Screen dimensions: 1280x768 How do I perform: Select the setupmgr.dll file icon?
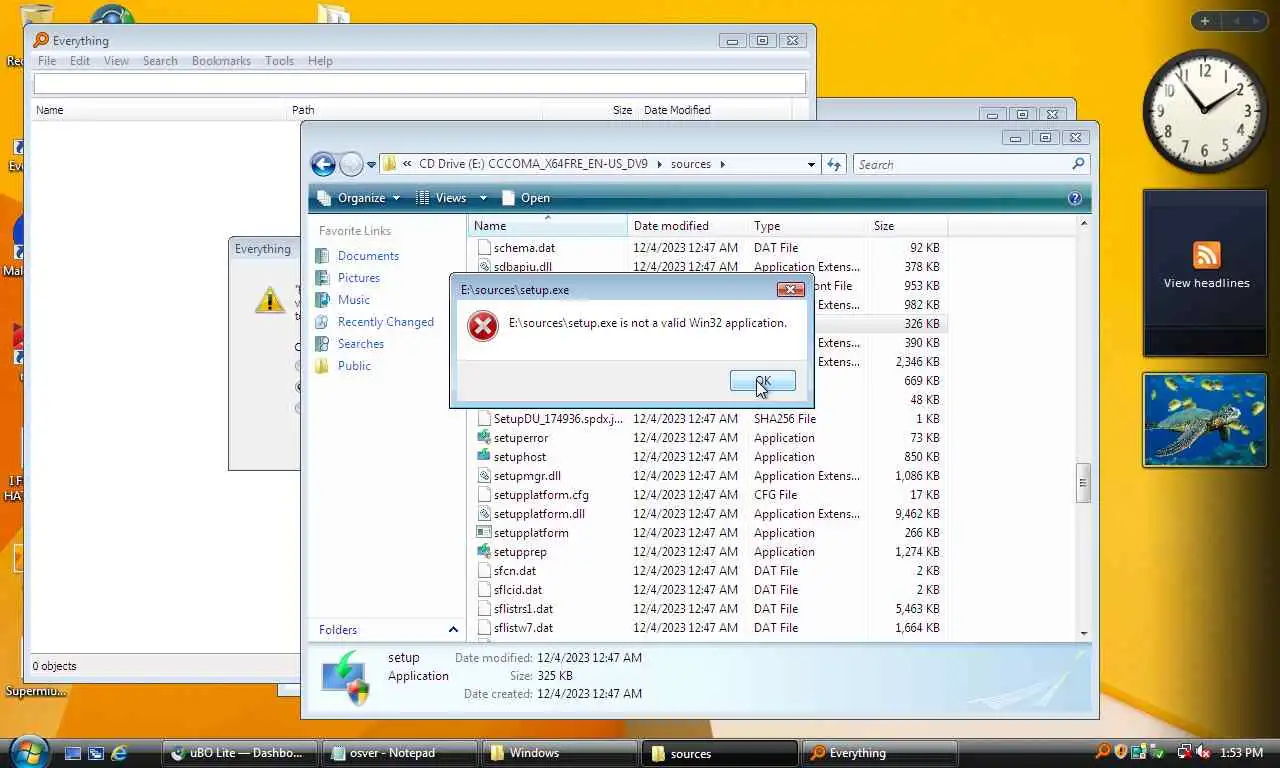[484, 476]
